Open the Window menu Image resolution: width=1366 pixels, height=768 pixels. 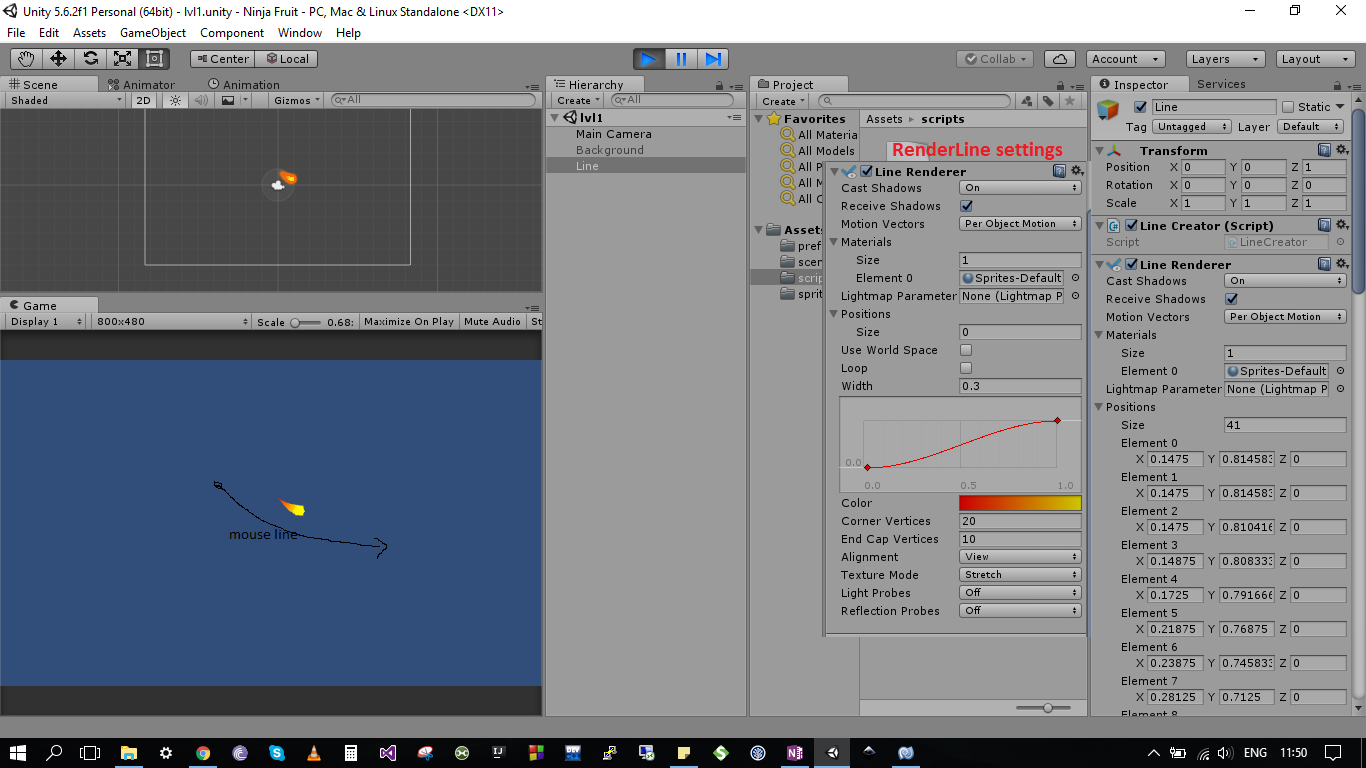tap(300, 33)
